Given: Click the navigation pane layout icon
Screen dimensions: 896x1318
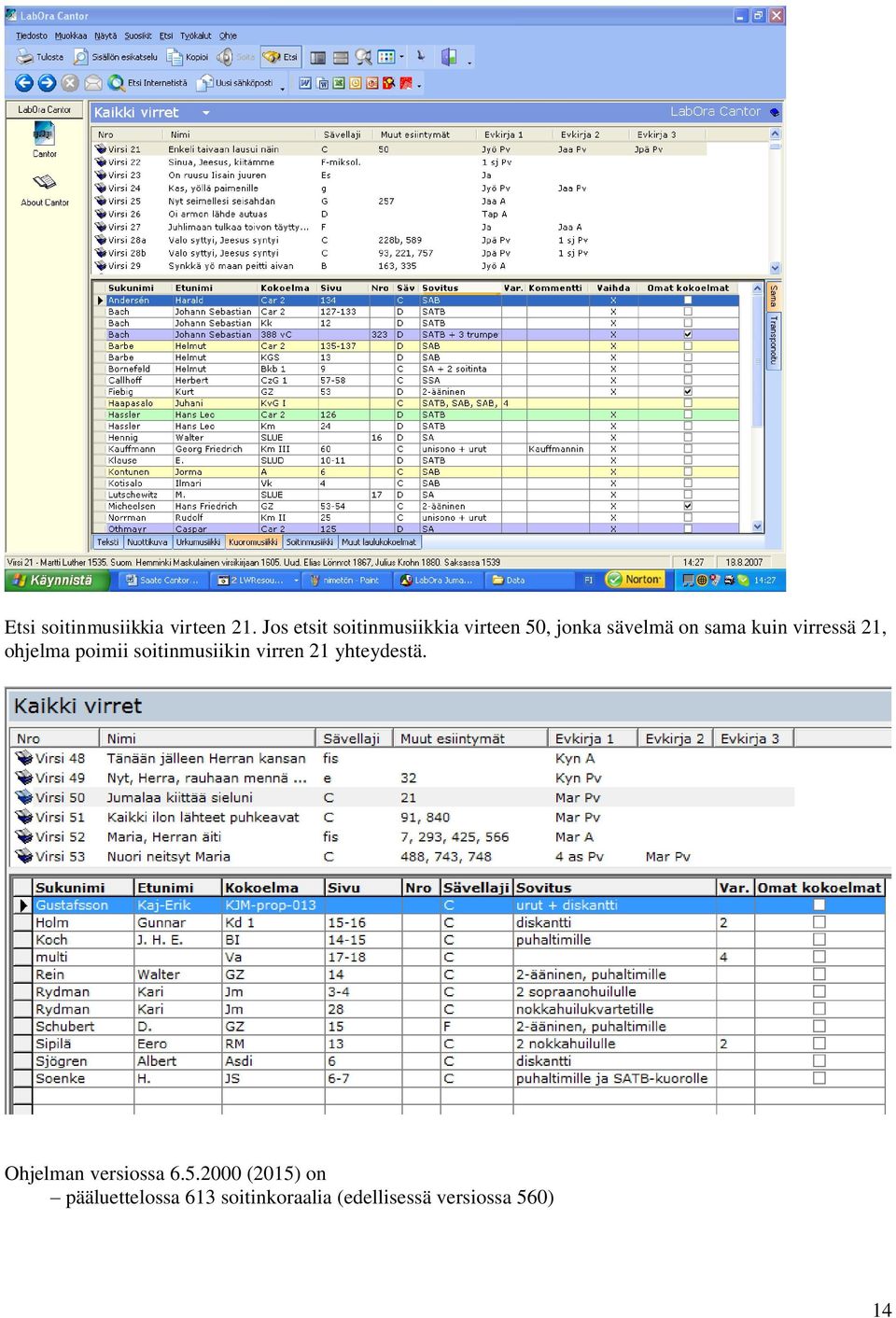Looking at the screenshot, I should tap(318, 58).
